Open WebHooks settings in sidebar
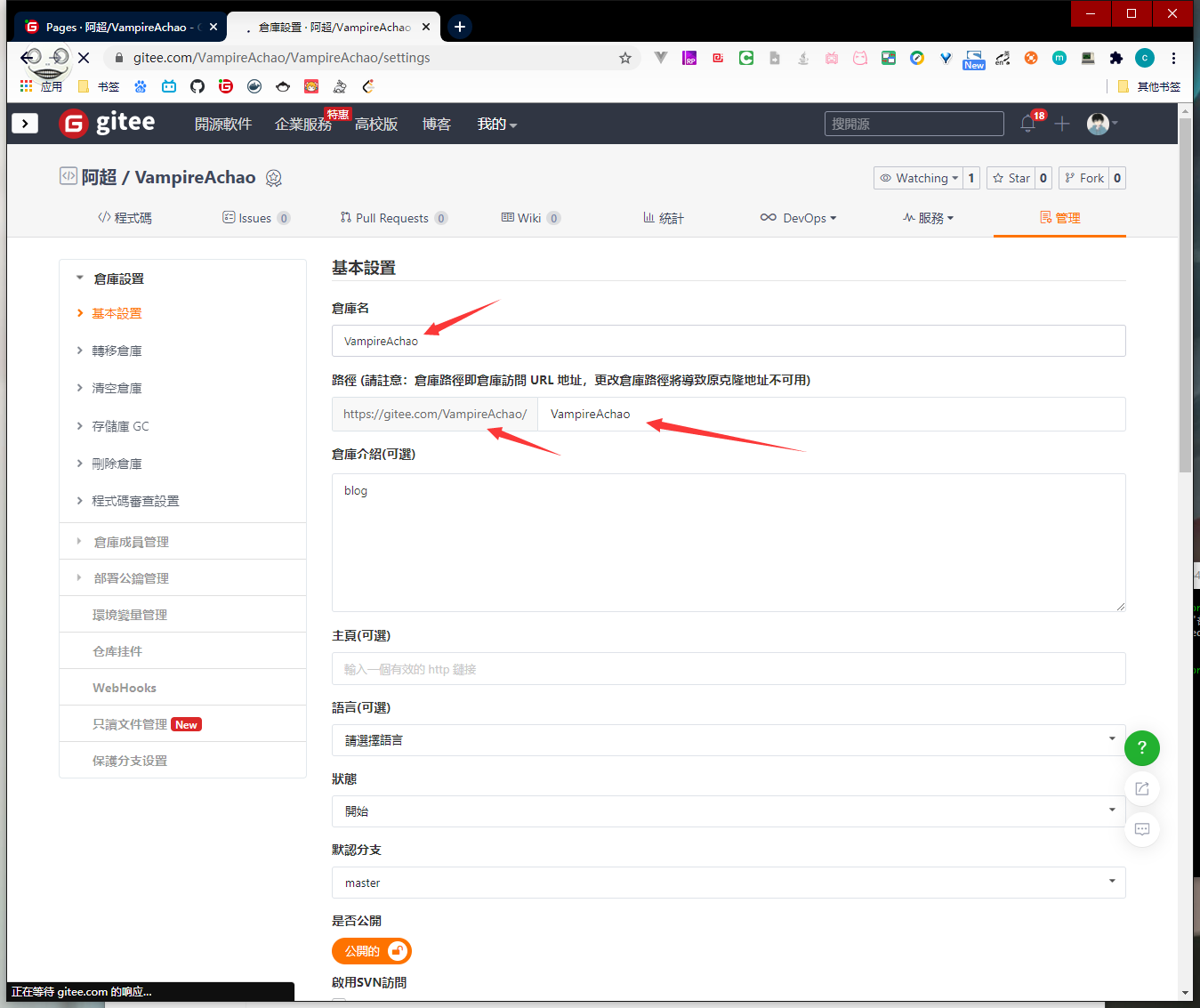Image resolution: width=1200 pixels, height=1008 pixels. tap(125, 688)
